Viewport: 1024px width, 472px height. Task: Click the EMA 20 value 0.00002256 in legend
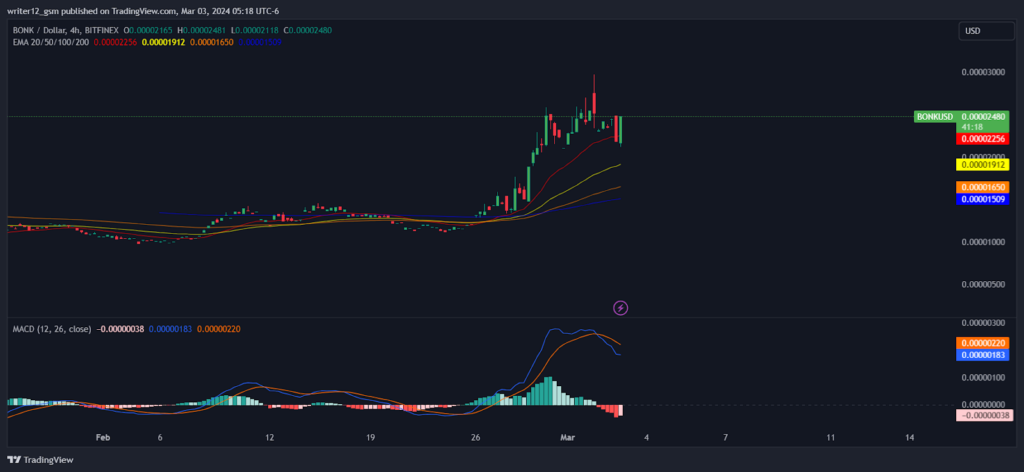click(x=115, y=42)
